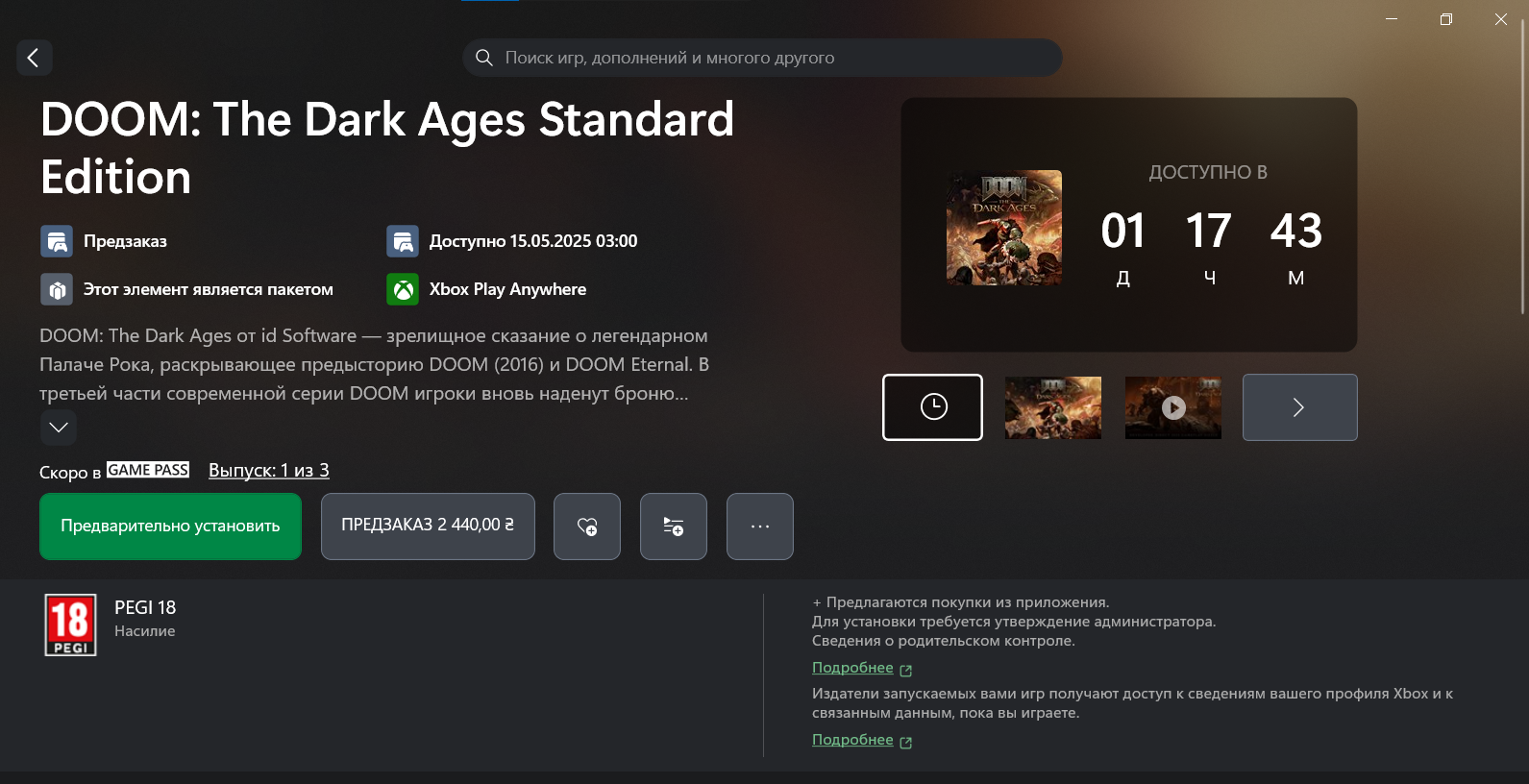
Task: Click the DOOM cover art image
Action: pyautogui.click(x=1004, y=228)
